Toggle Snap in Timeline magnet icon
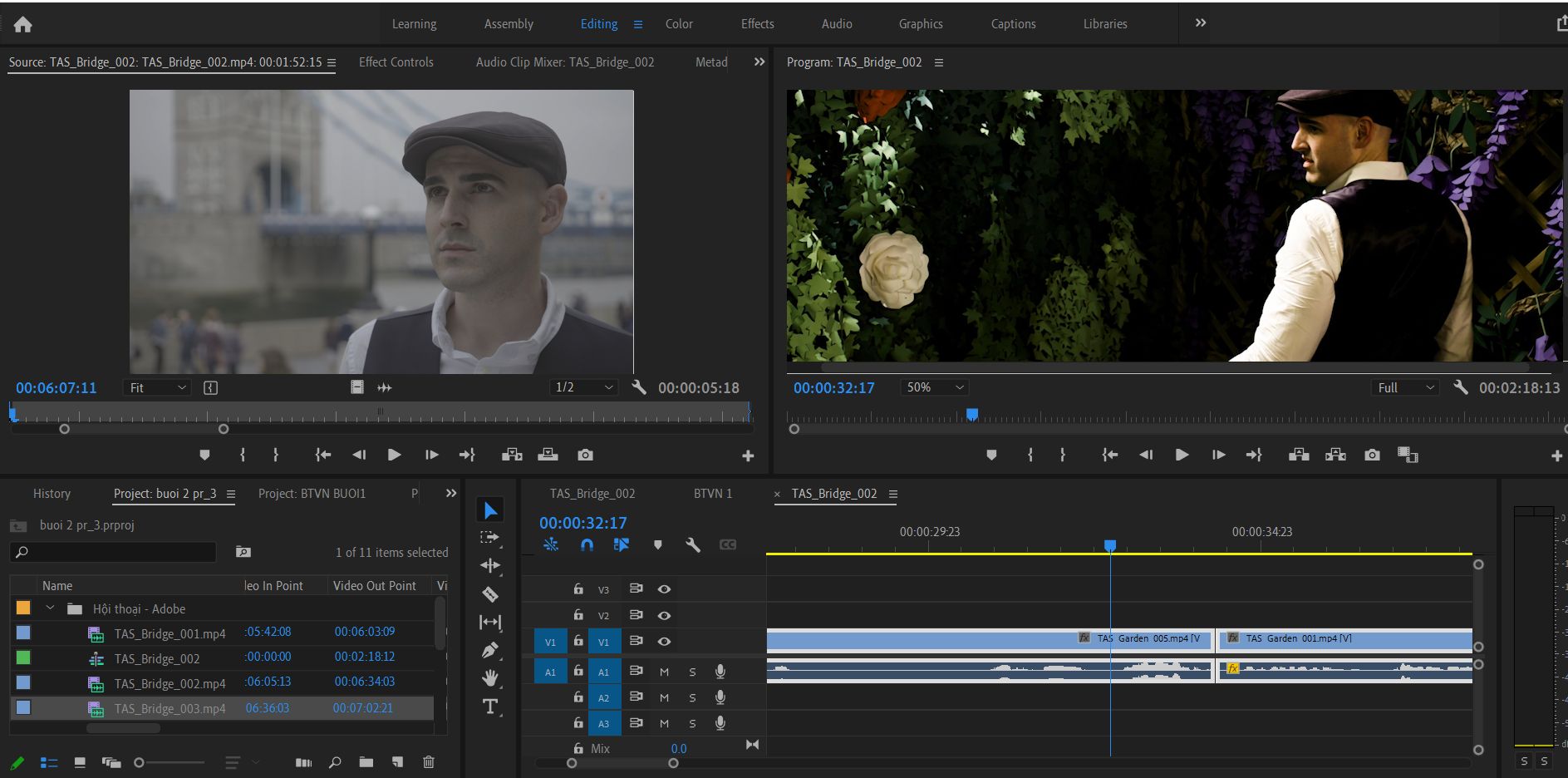The image size is (1568, 778). click(587, 545)
